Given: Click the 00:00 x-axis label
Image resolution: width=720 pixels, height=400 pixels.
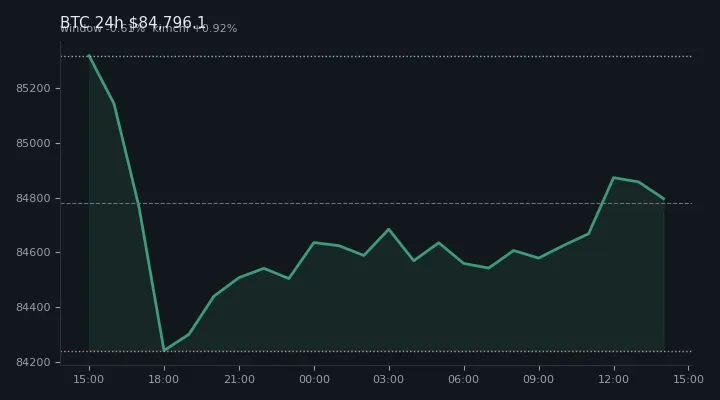Looking at the screenshot, I should click(x=314, y=379).
